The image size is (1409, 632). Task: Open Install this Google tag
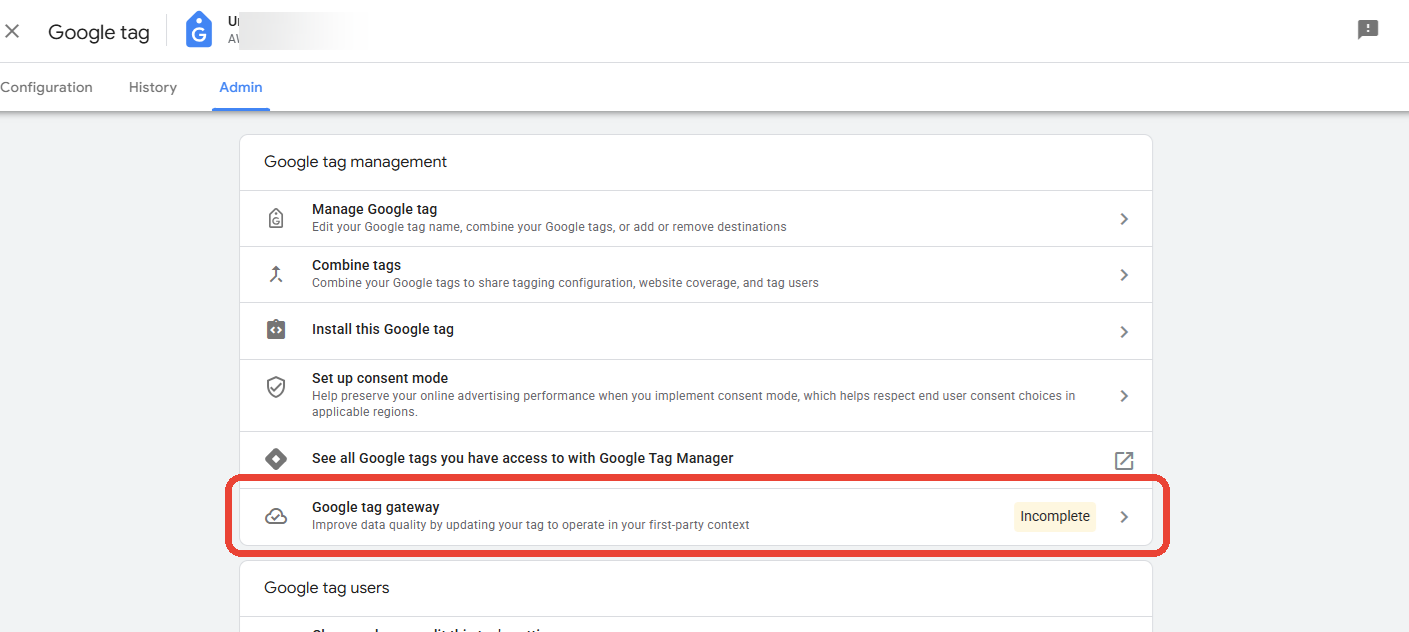[x=696, y=331]
